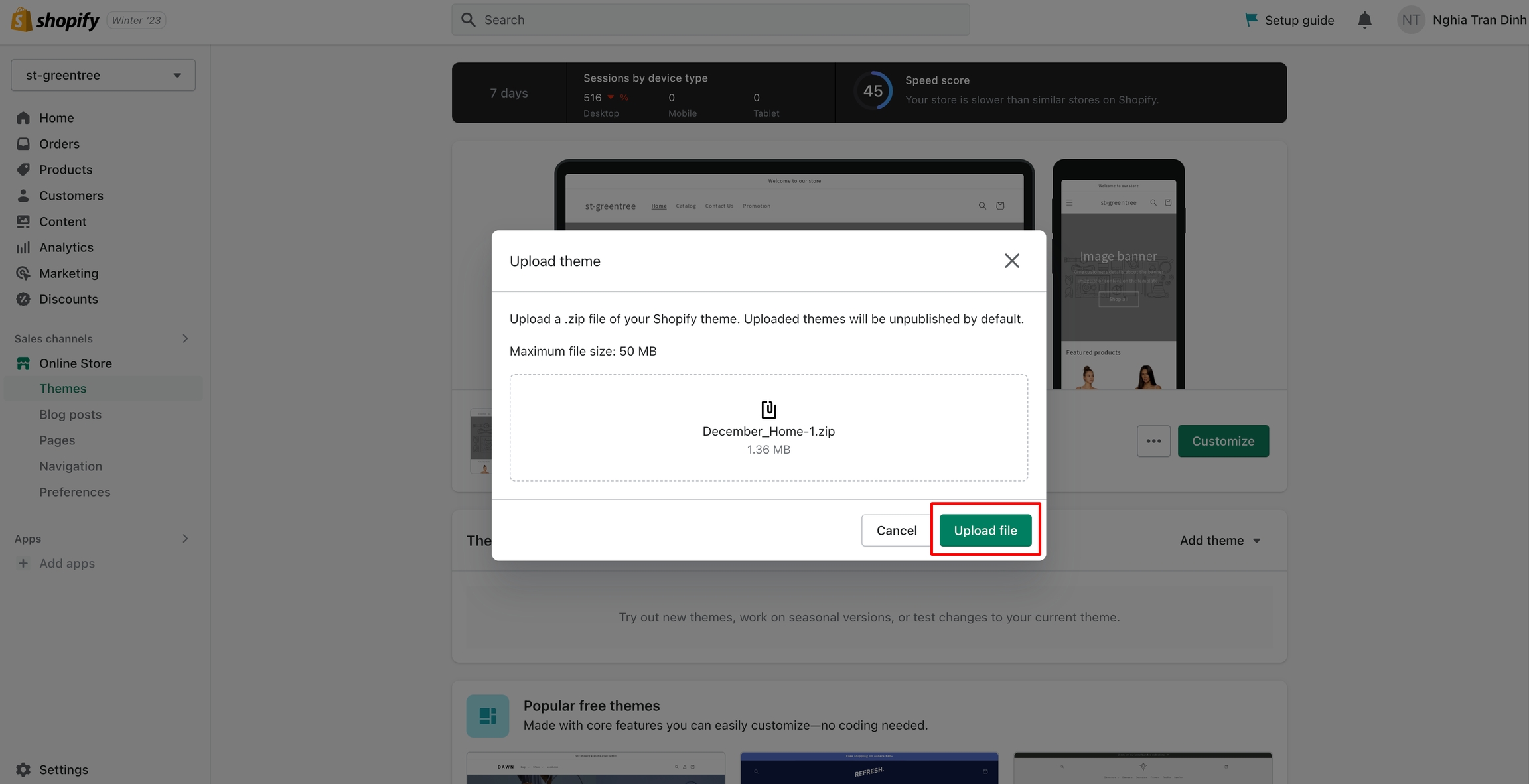The height and width of the screenshot is (784, 1529).
Task: Click the notification bell icon
Action: tap(1364, 20)
